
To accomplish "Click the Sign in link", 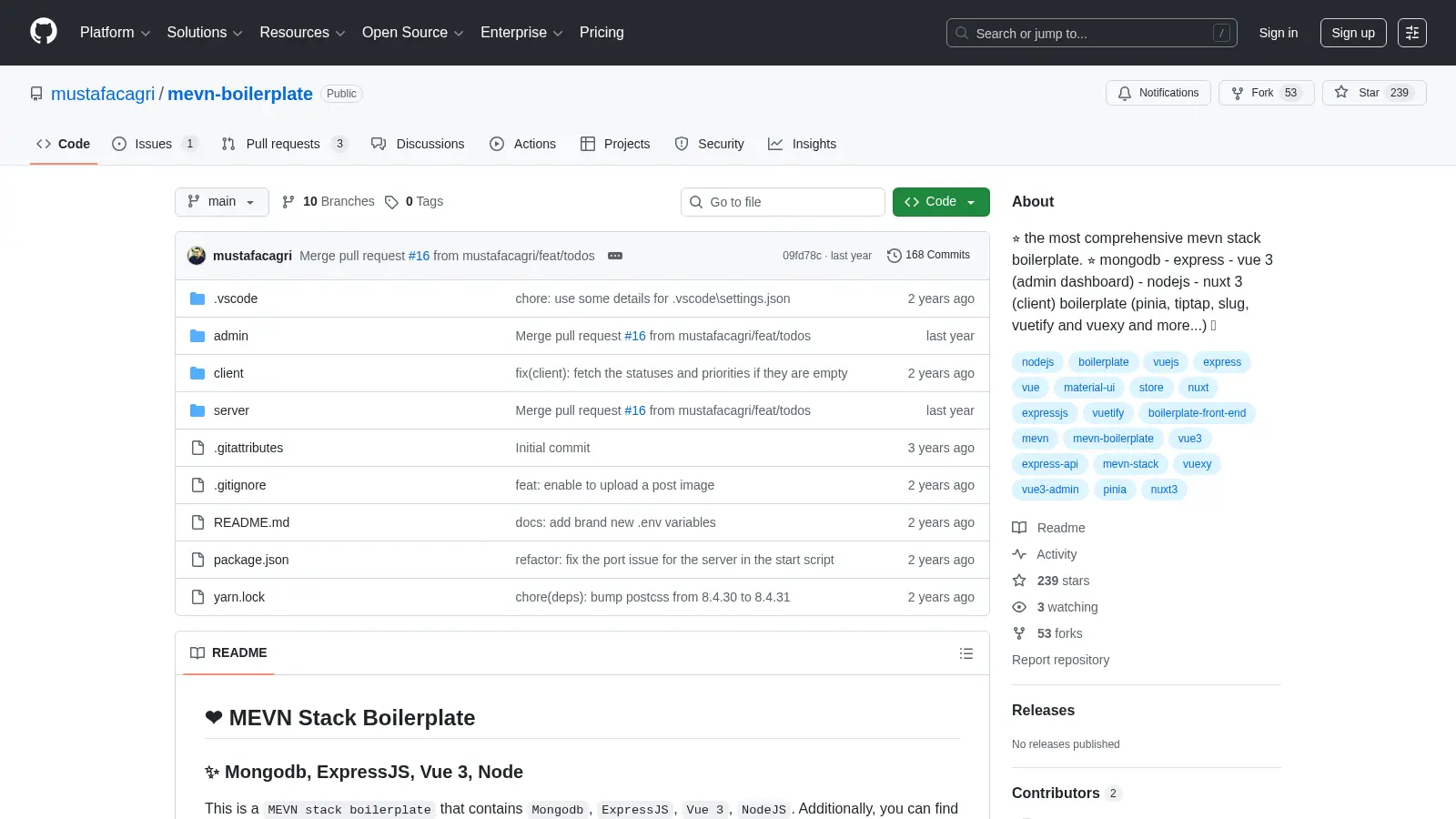I will coord(1279,33).
